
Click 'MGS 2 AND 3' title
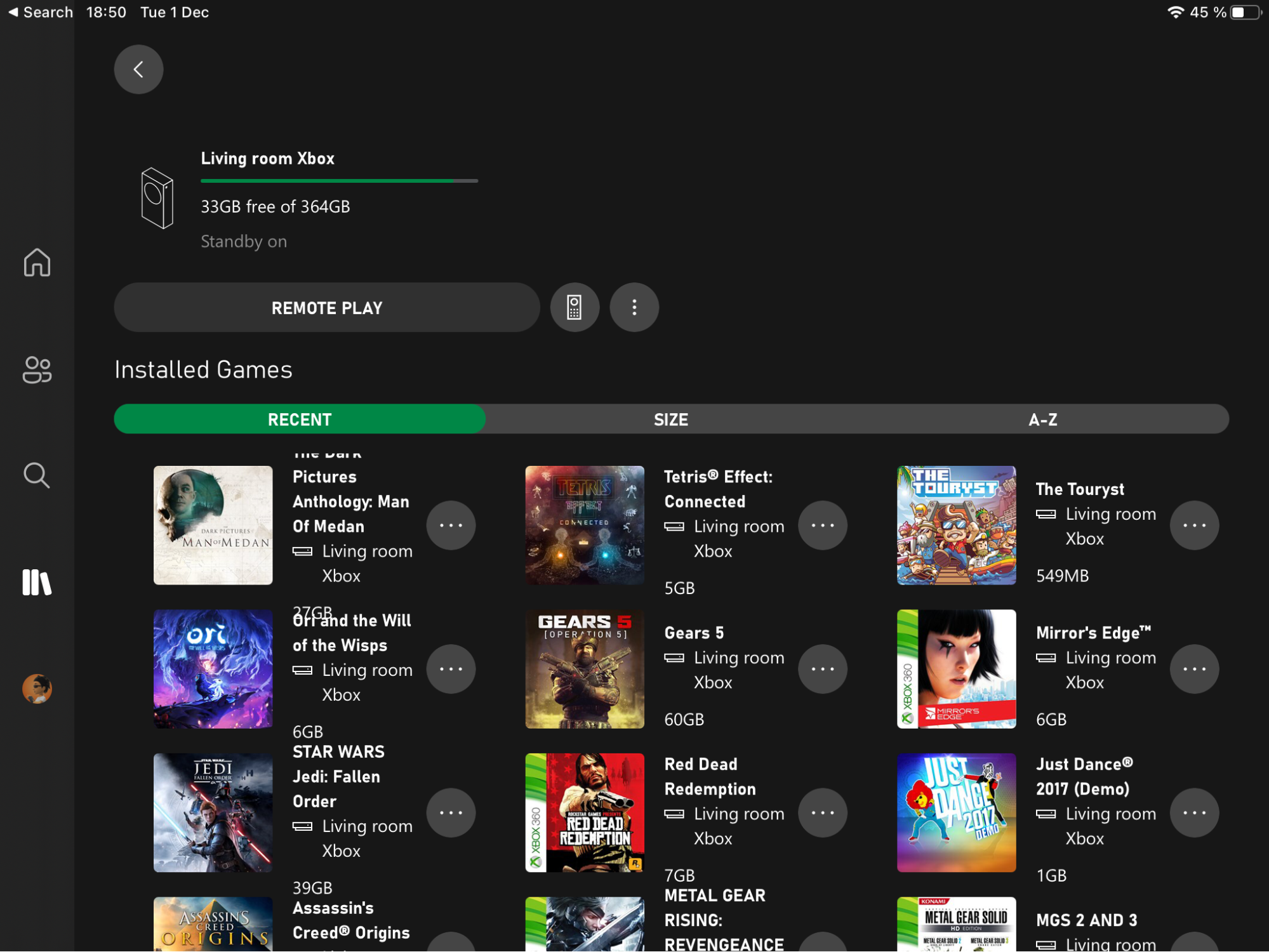pyautogui.click(x=1087, y=920)
